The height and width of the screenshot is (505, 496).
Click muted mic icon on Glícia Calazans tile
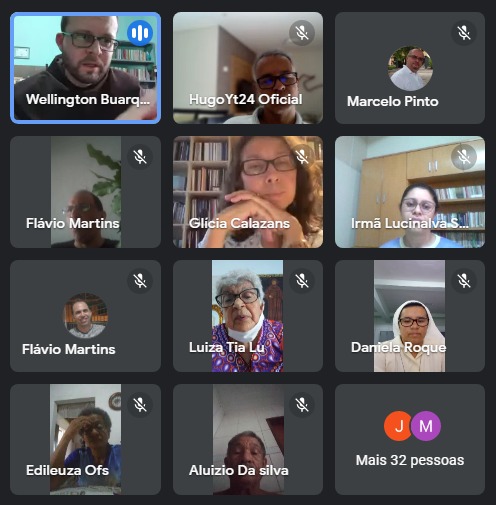(302, 156)
